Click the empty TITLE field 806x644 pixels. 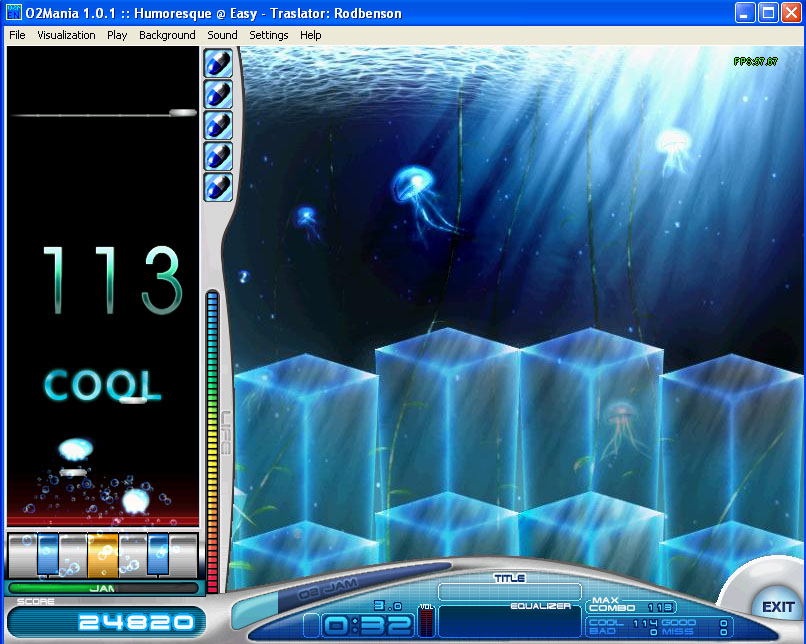[x=509, y=592]
